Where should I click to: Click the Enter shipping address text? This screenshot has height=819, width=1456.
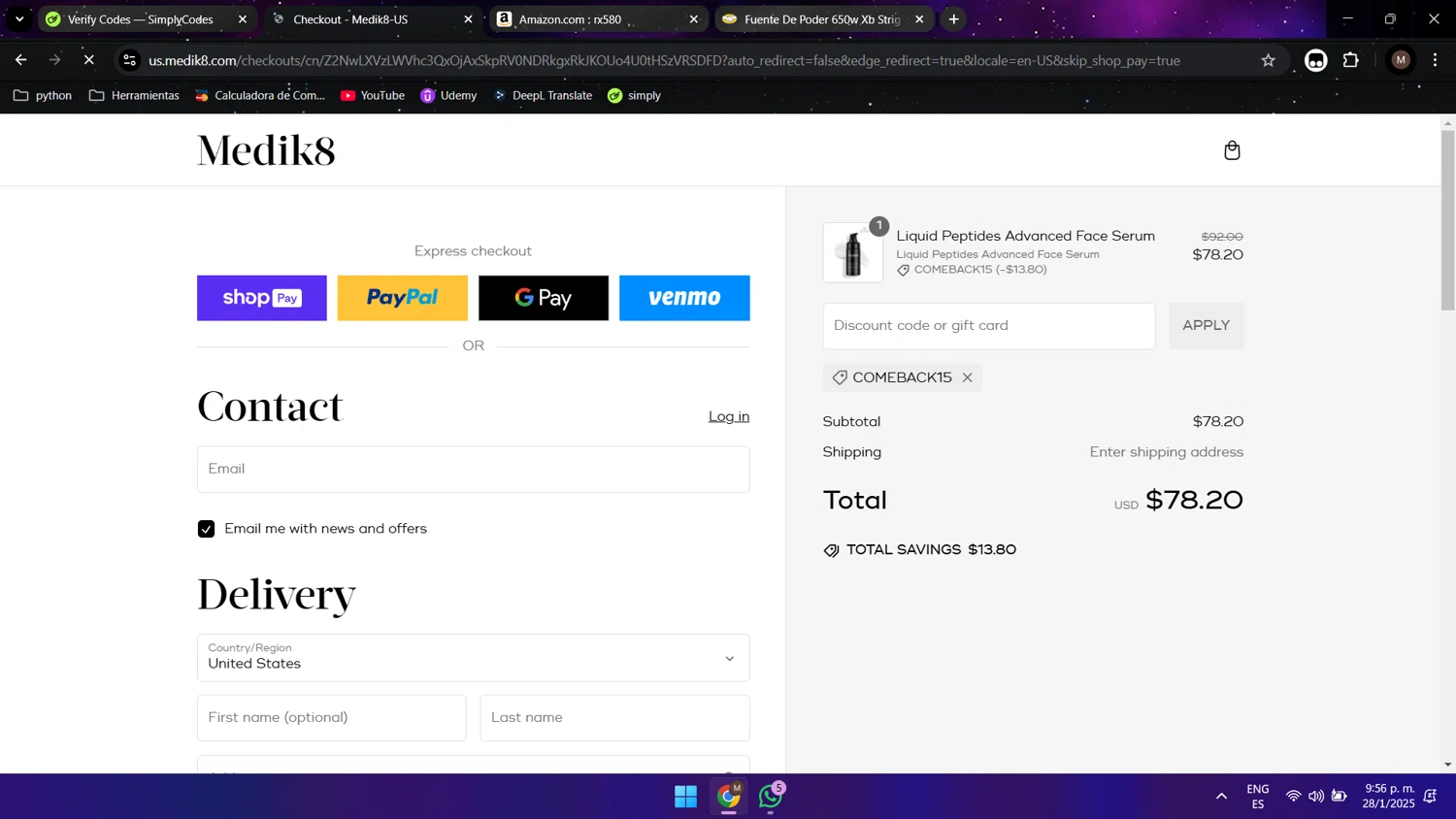[1166, 452]
